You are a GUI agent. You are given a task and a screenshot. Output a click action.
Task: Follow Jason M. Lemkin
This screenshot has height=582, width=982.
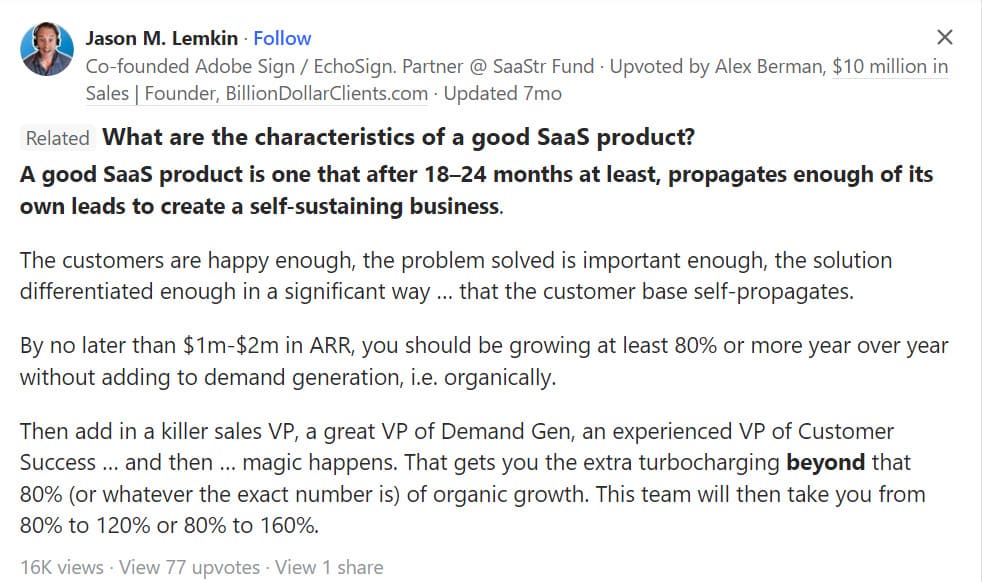click(x=282, y=38)
